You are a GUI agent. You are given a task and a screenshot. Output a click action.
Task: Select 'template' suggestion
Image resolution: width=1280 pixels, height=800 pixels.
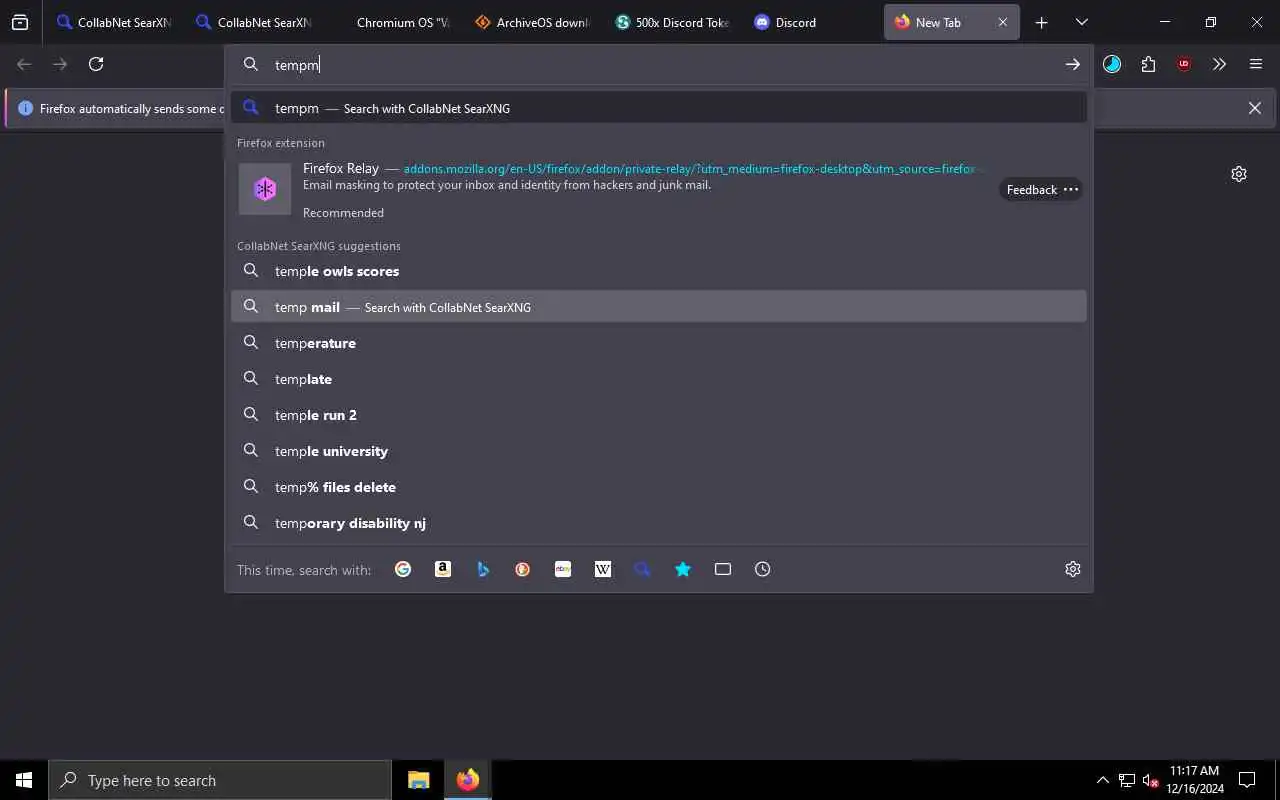659,379
